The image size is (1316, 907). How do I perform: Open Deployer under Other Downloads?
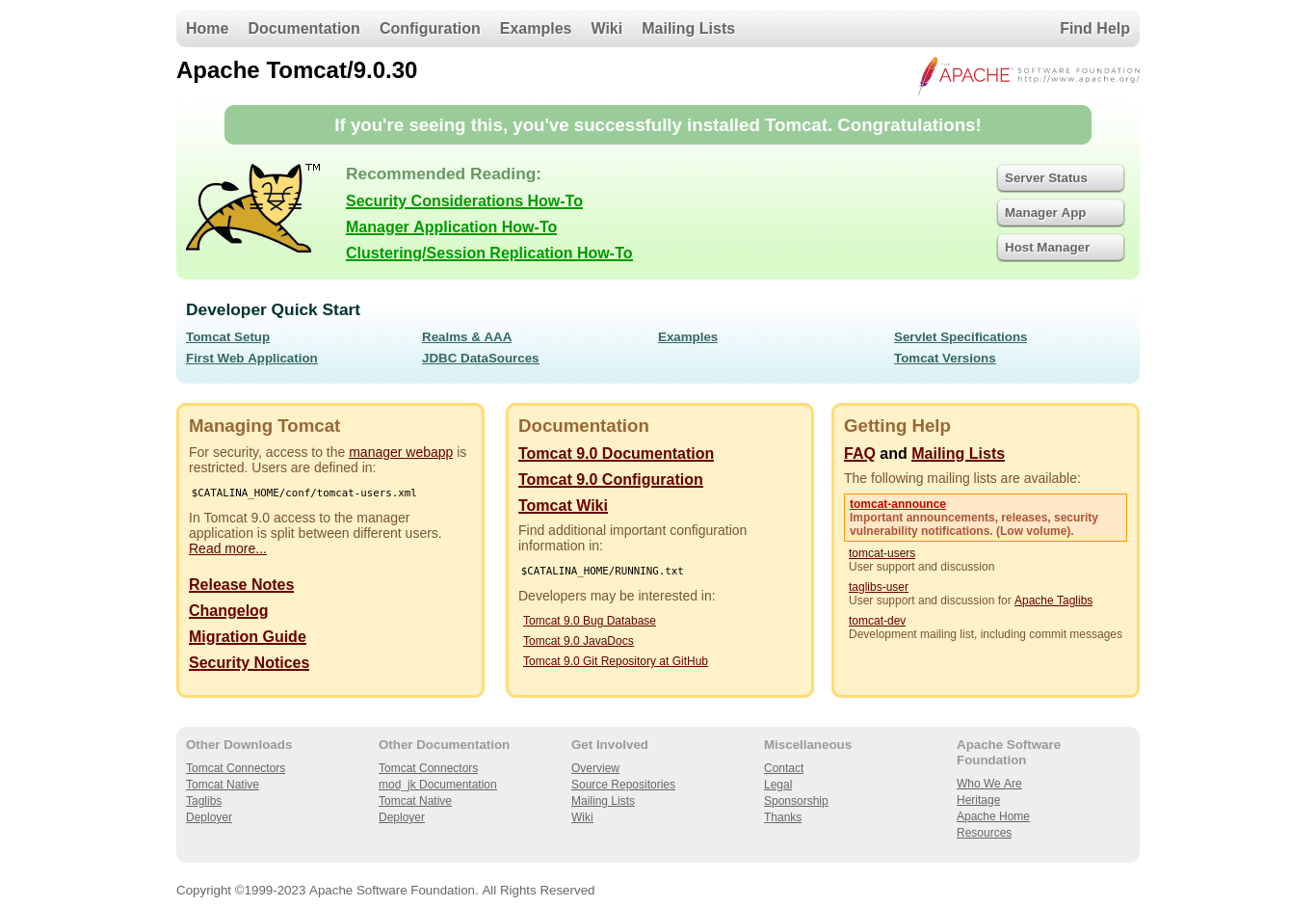pos(209,817)
